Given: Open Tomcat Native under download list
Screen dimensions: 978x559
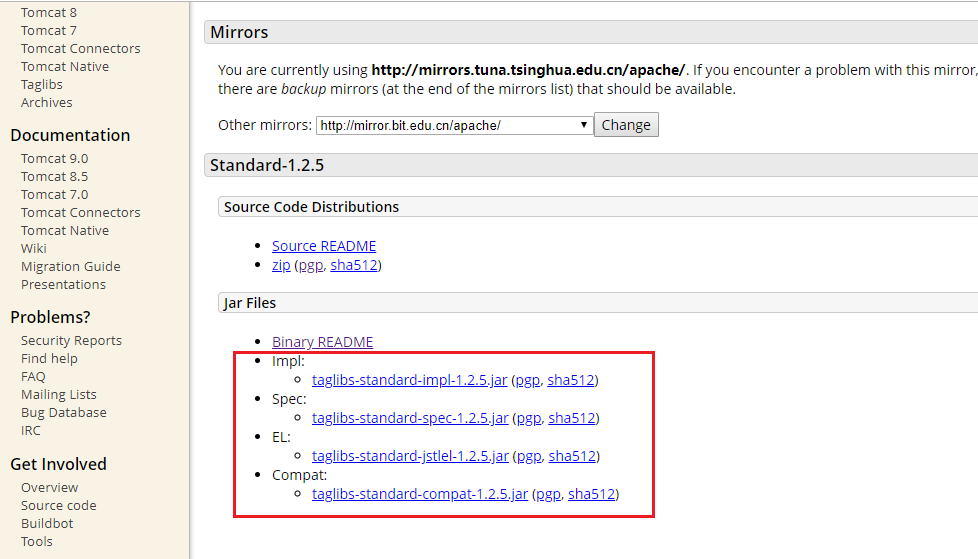Looking at the screenshot, I should click(x=65, y=67).
